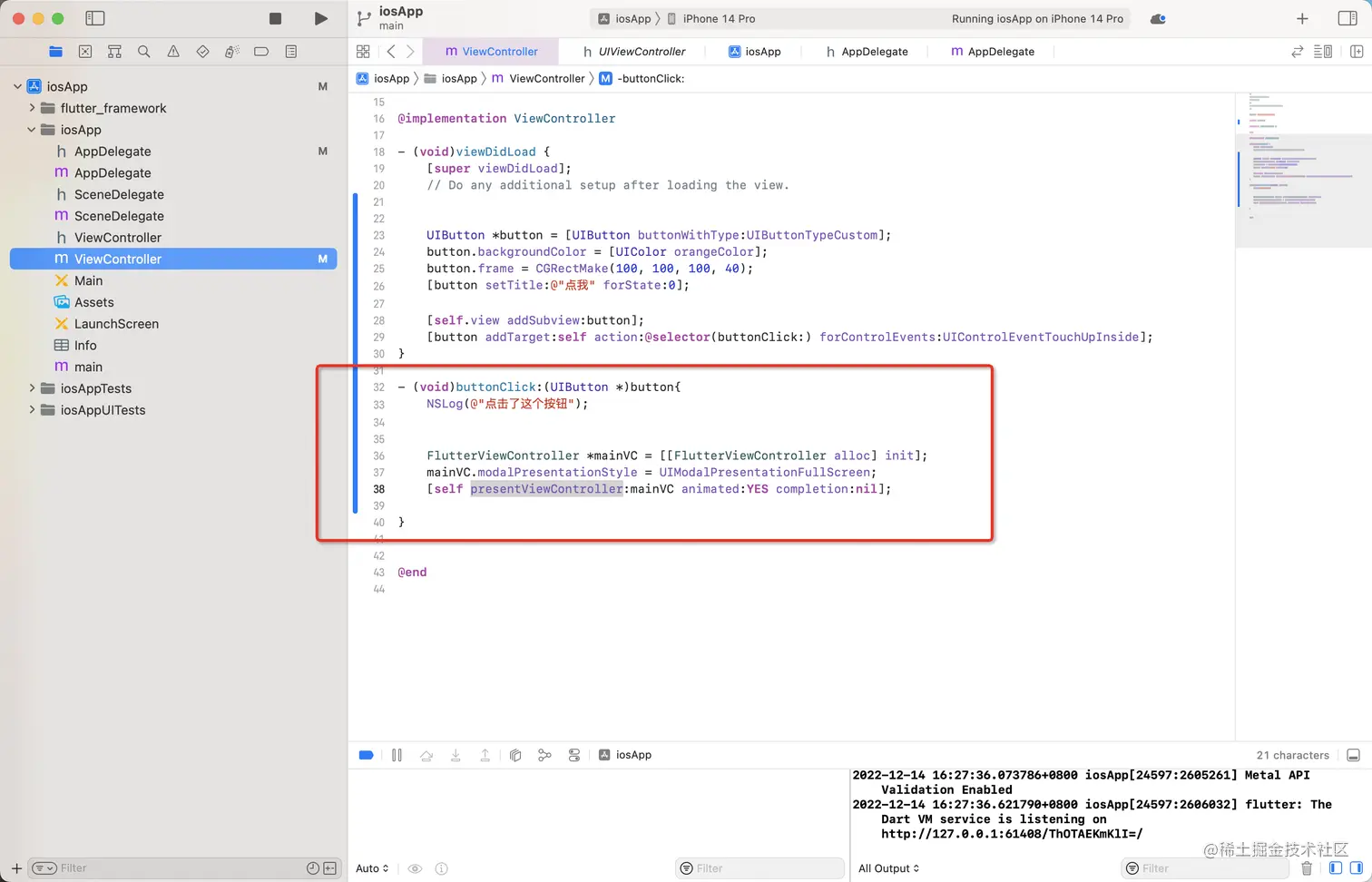Open the Breakpoint navigator

coord(261,52)
